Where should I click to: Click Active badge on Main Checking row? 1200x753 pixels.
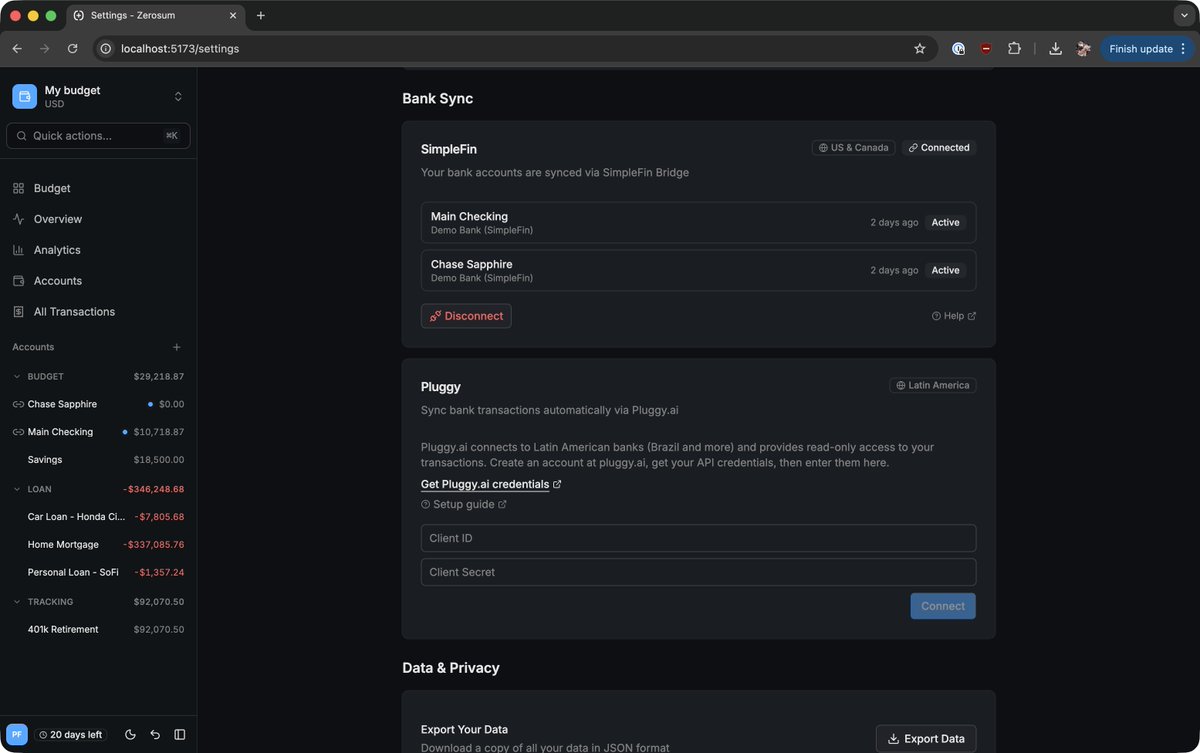[x=945, y=223]
